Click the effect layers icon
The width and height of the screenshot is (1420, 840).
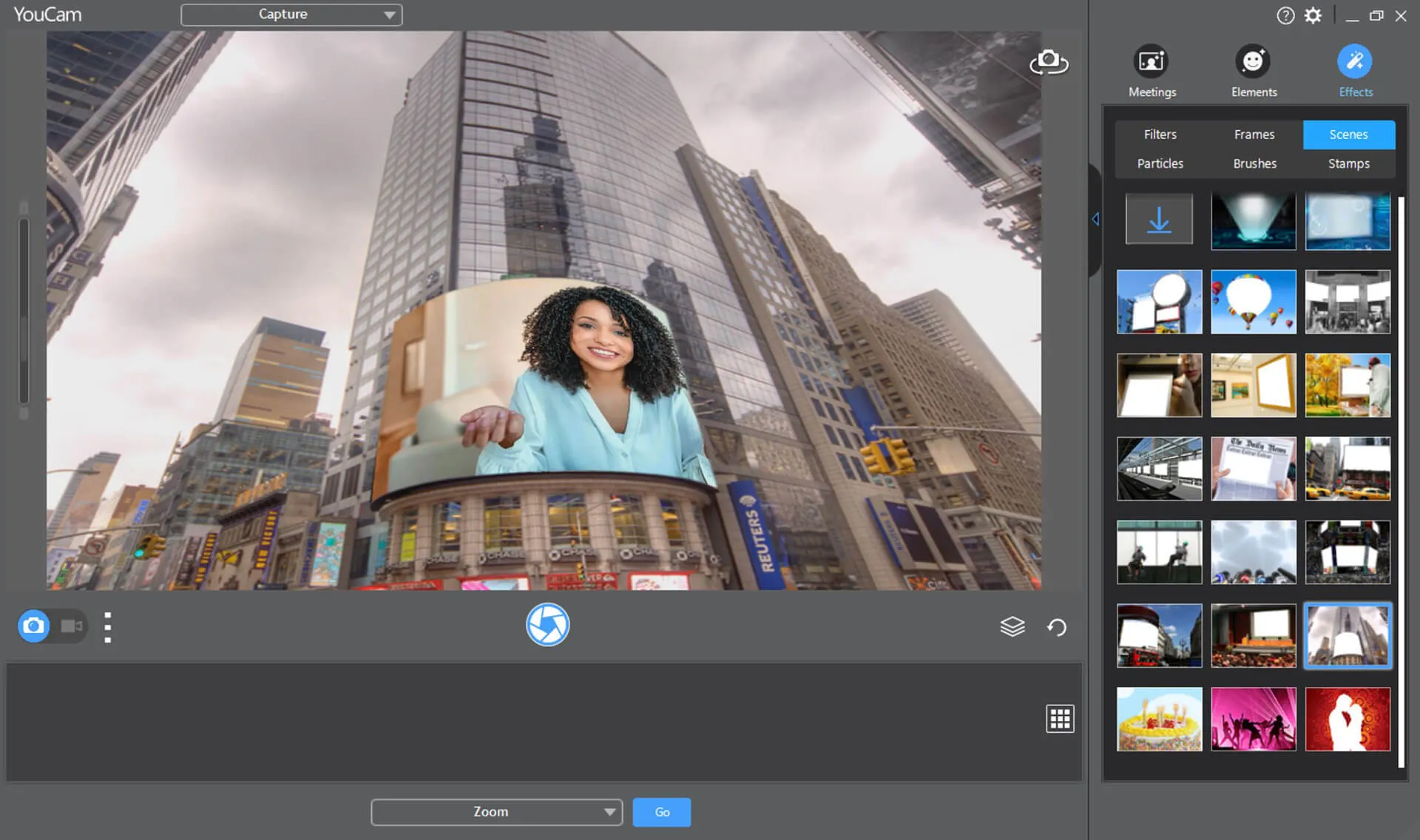pyautogui.click(x=1012, y=626)
